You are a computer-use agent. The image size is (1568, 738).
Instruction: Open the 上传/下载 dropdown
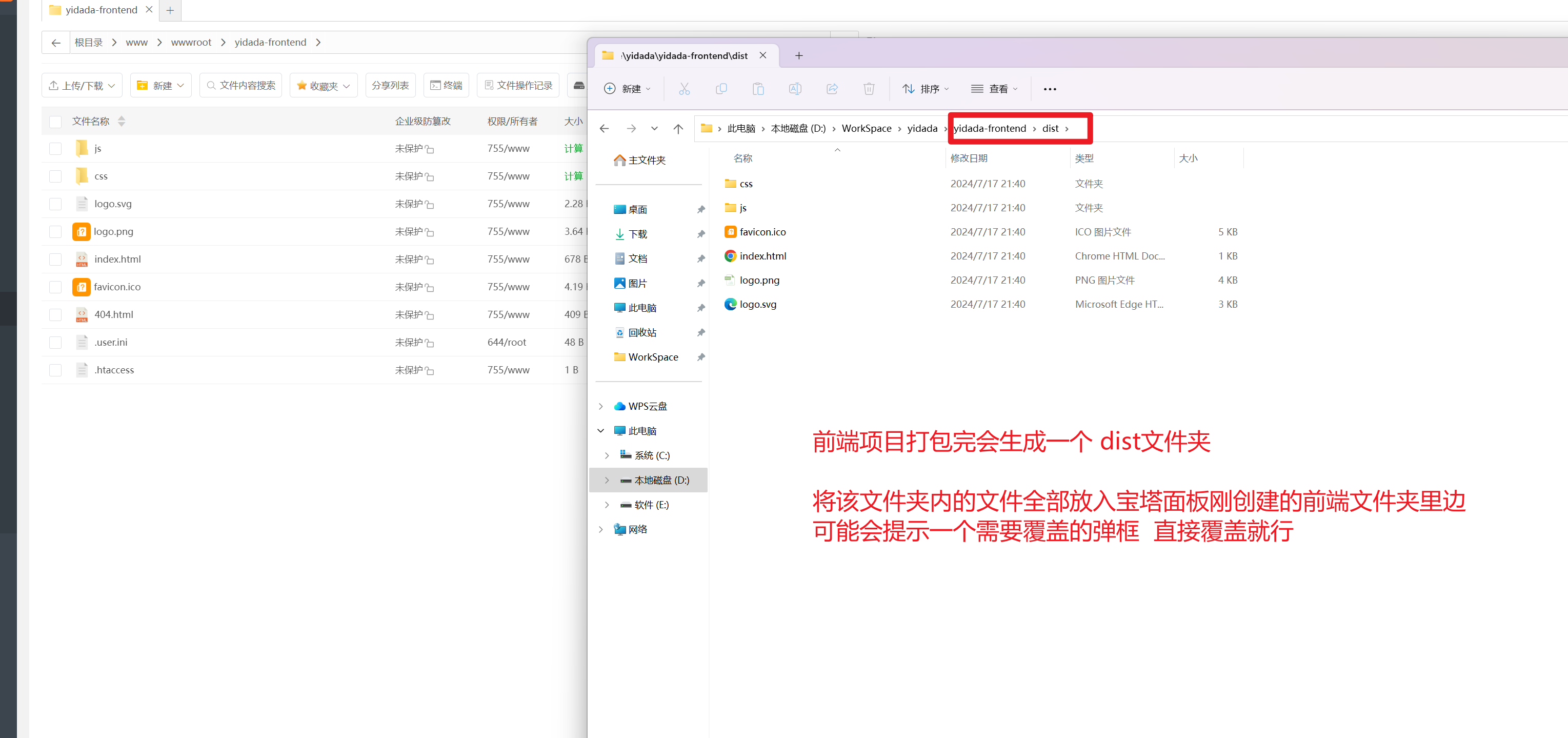(x=82, y=86)
